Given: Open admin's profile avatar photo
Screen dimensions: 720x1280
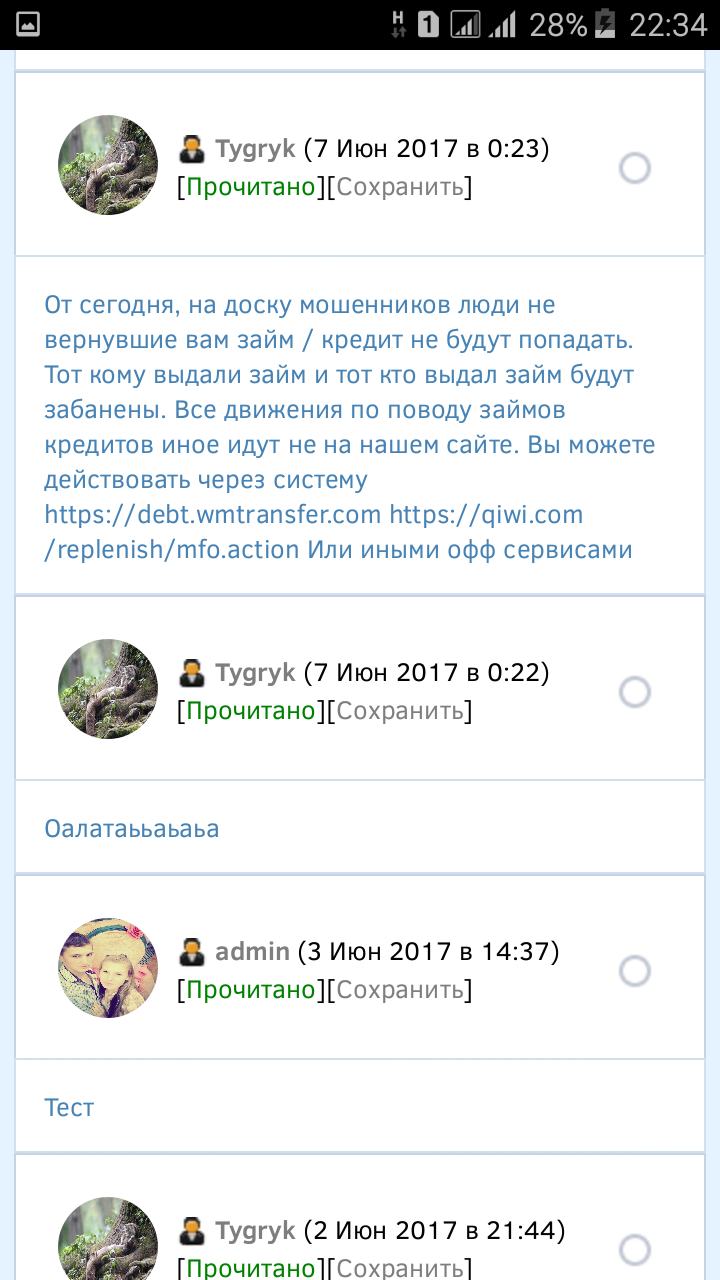Looking at the screenshot, I should pos(108,968).
